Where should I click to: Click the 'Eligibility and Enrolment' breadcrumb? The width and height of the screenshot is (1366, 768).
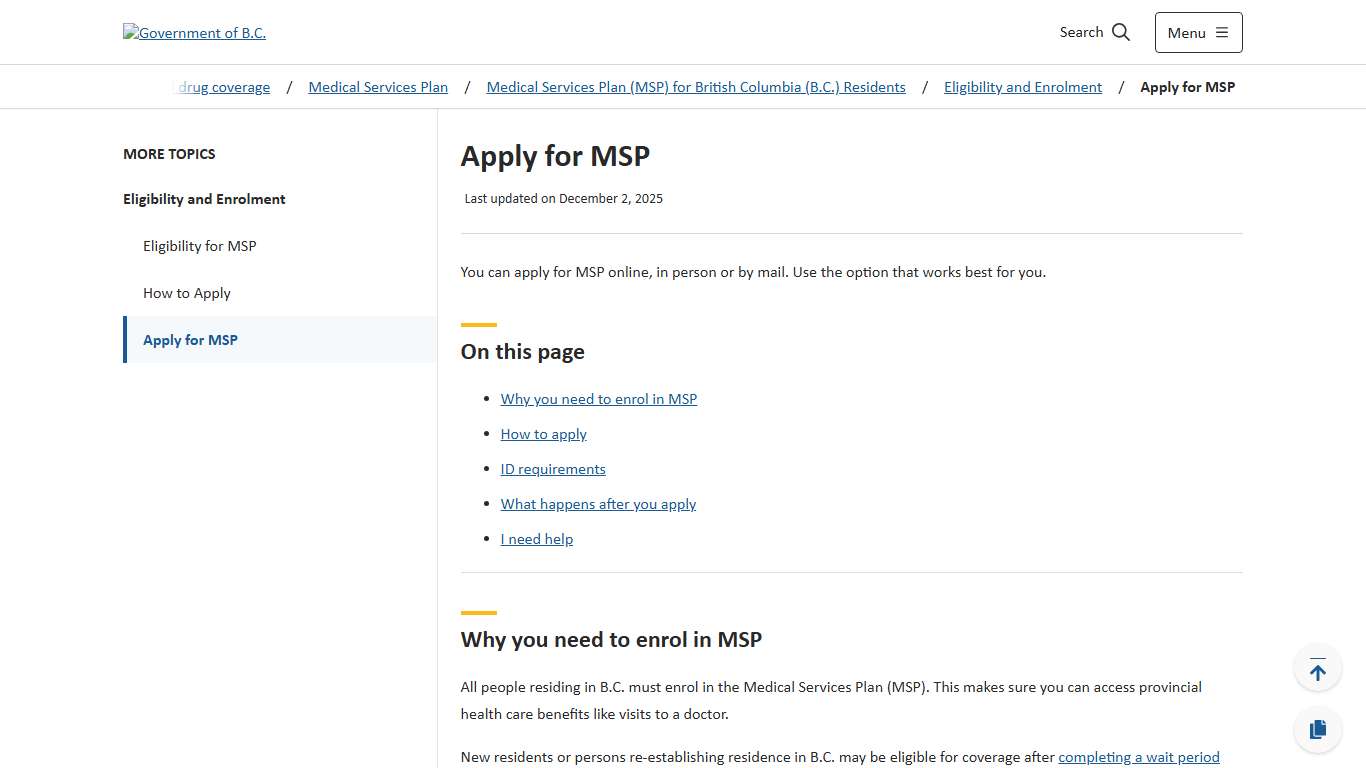[1023, 87]
